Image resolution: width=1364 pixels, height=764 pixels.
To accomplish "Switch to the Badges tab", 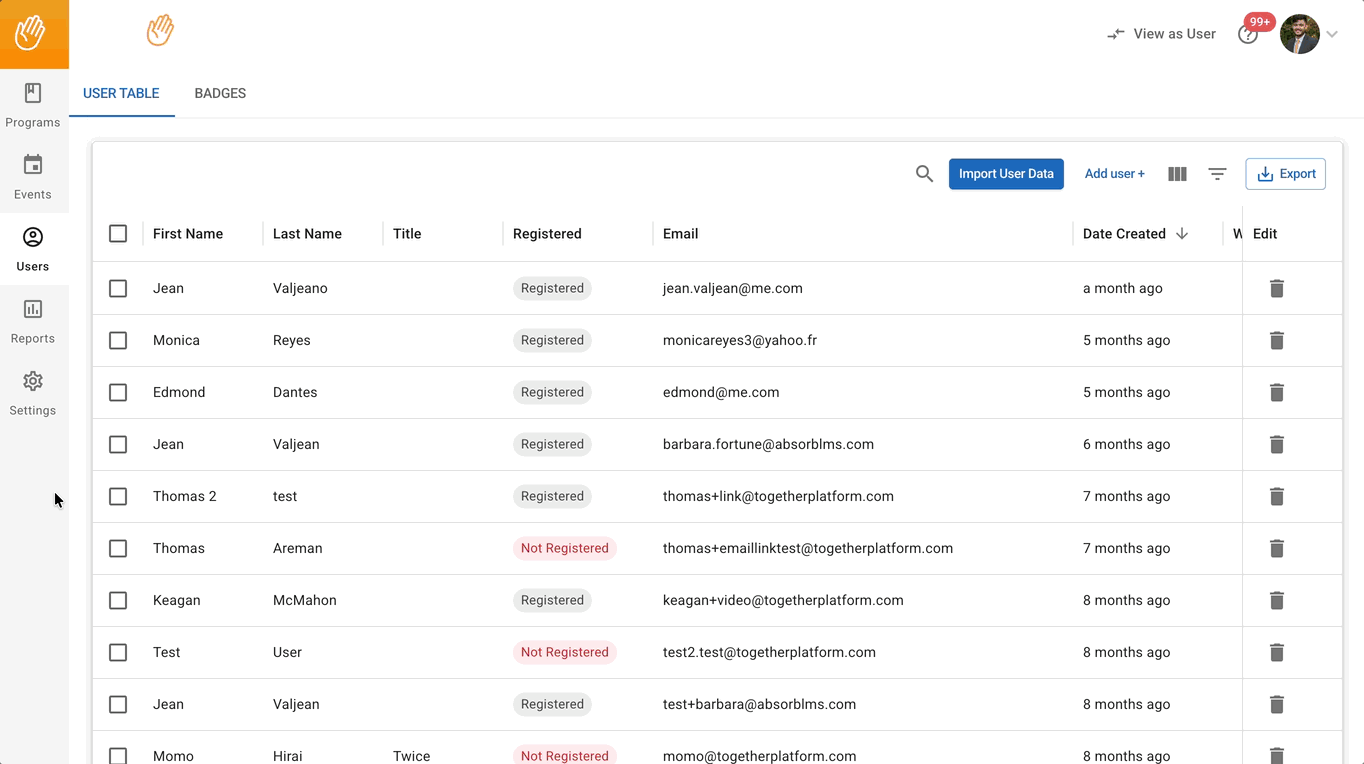I will [220, 93].
